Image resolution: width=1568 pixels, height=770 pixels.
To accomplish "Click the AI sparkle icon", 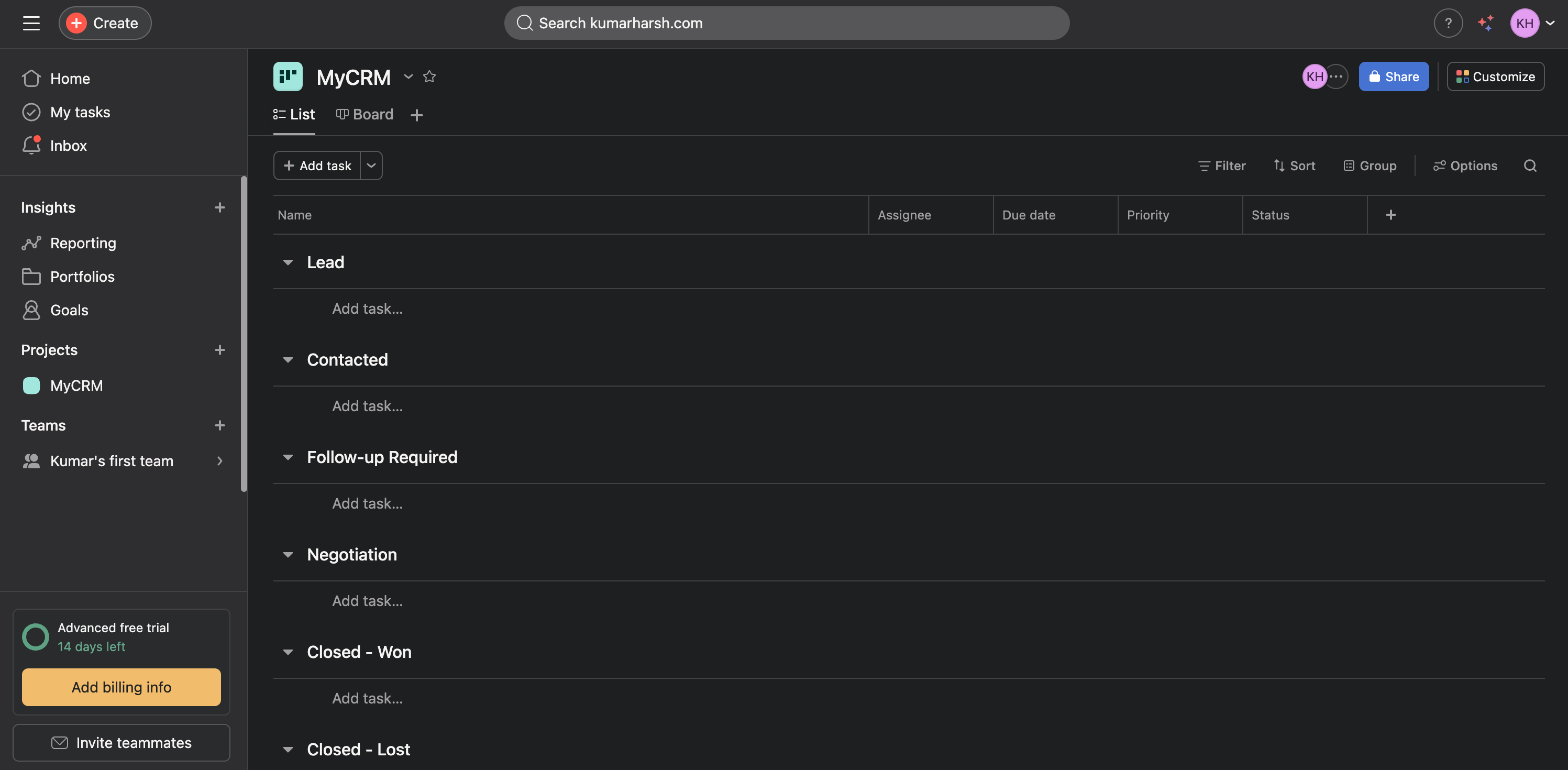I will [1485, 23].
